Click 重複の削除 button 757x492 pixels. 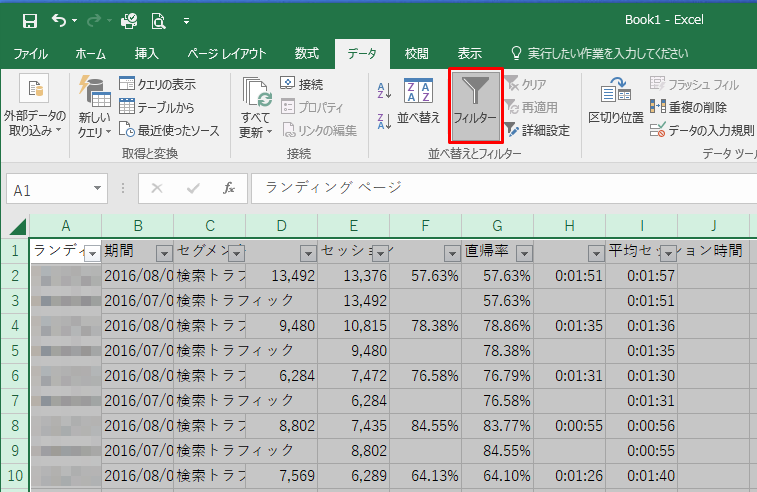688,107
